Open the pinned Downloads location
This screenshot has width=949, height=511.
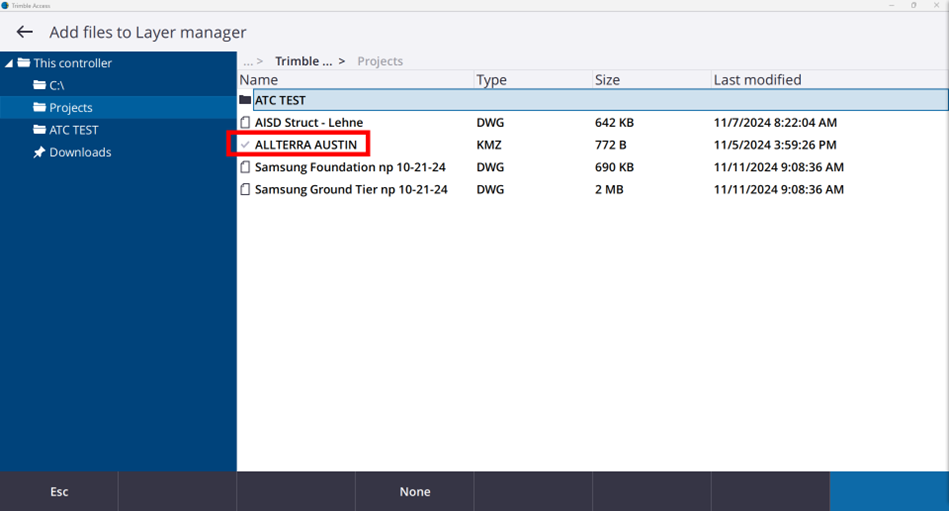[x=80, y=153]
